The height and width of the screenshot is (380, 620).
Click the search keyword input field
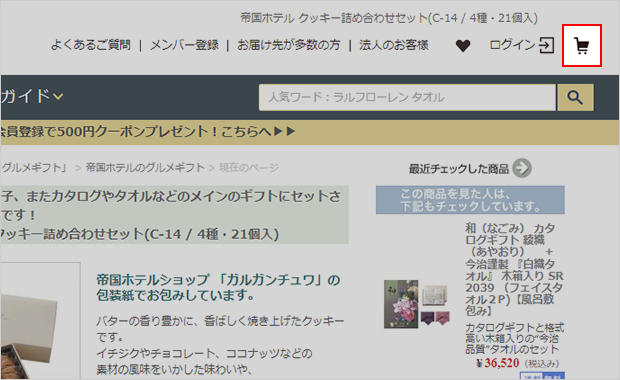click(407, 97)
